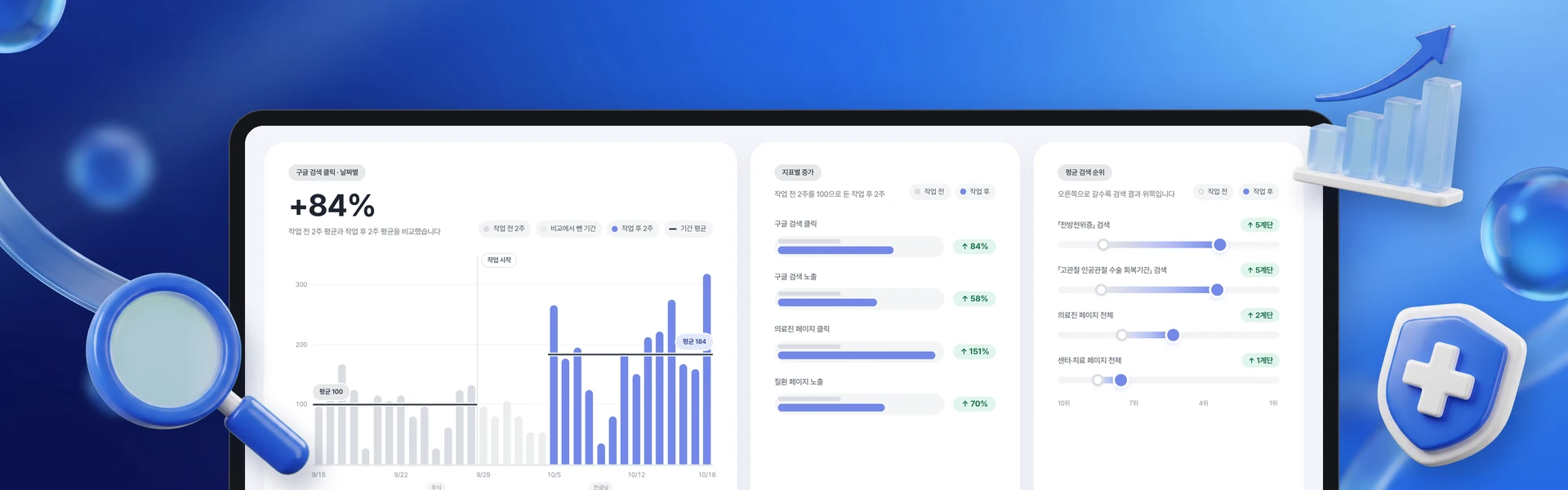Click '↑ 5계단' badge beside 고관절 인공관절 검색

coord(1260,270)
